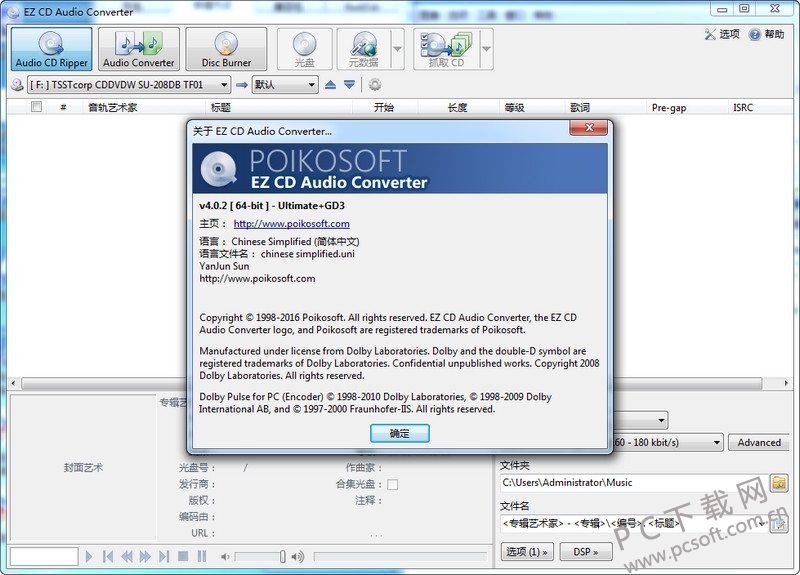Click the DSP » button
The image size is (800, 575).
click(586, 552)
